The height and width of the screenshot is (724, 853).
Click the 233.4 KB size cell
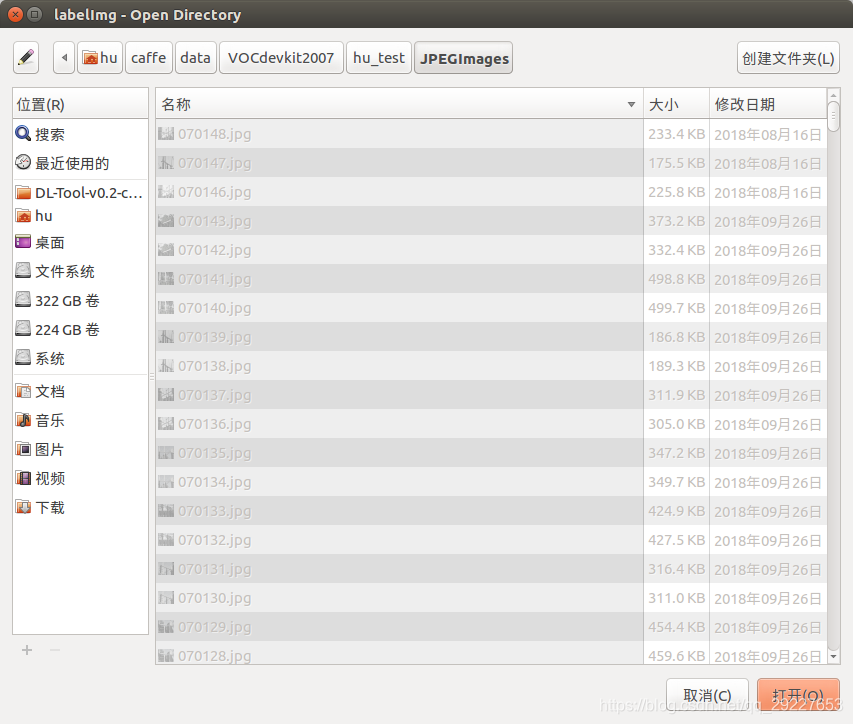coord(676,134)
